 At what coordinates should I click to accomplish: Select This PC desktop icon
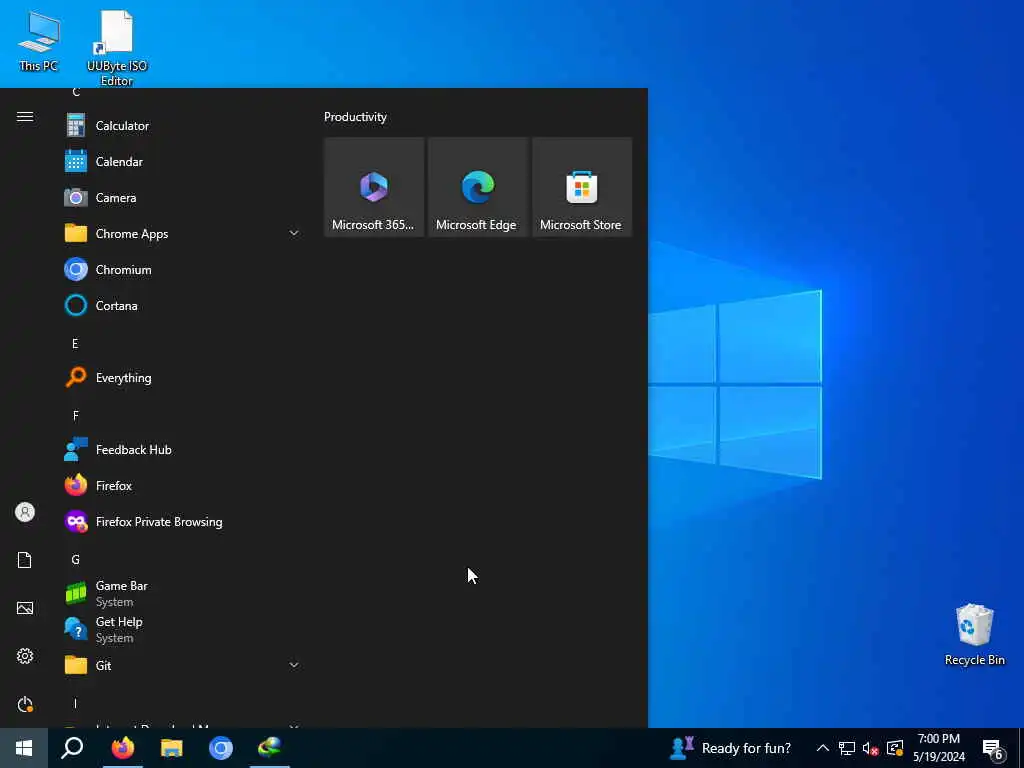point(39,40)
